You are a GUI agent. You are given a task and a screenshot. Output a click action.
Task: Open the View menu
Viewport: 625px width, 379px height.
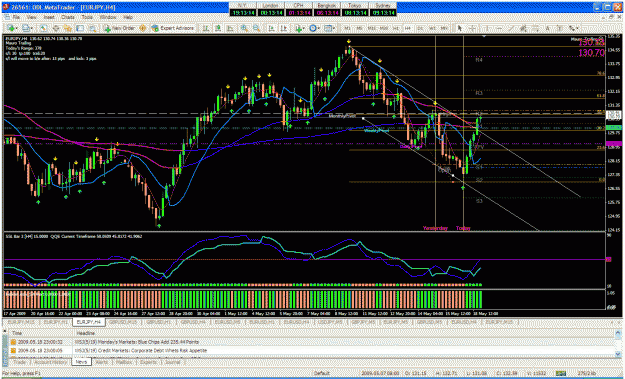(31, 17)
